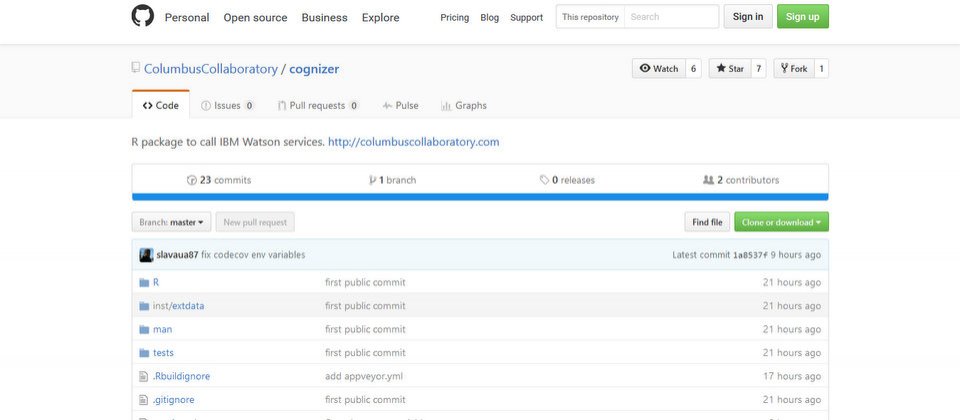Go to the Blog link
The height and width of the screenshot is (420, 960).
click(490, 18)
